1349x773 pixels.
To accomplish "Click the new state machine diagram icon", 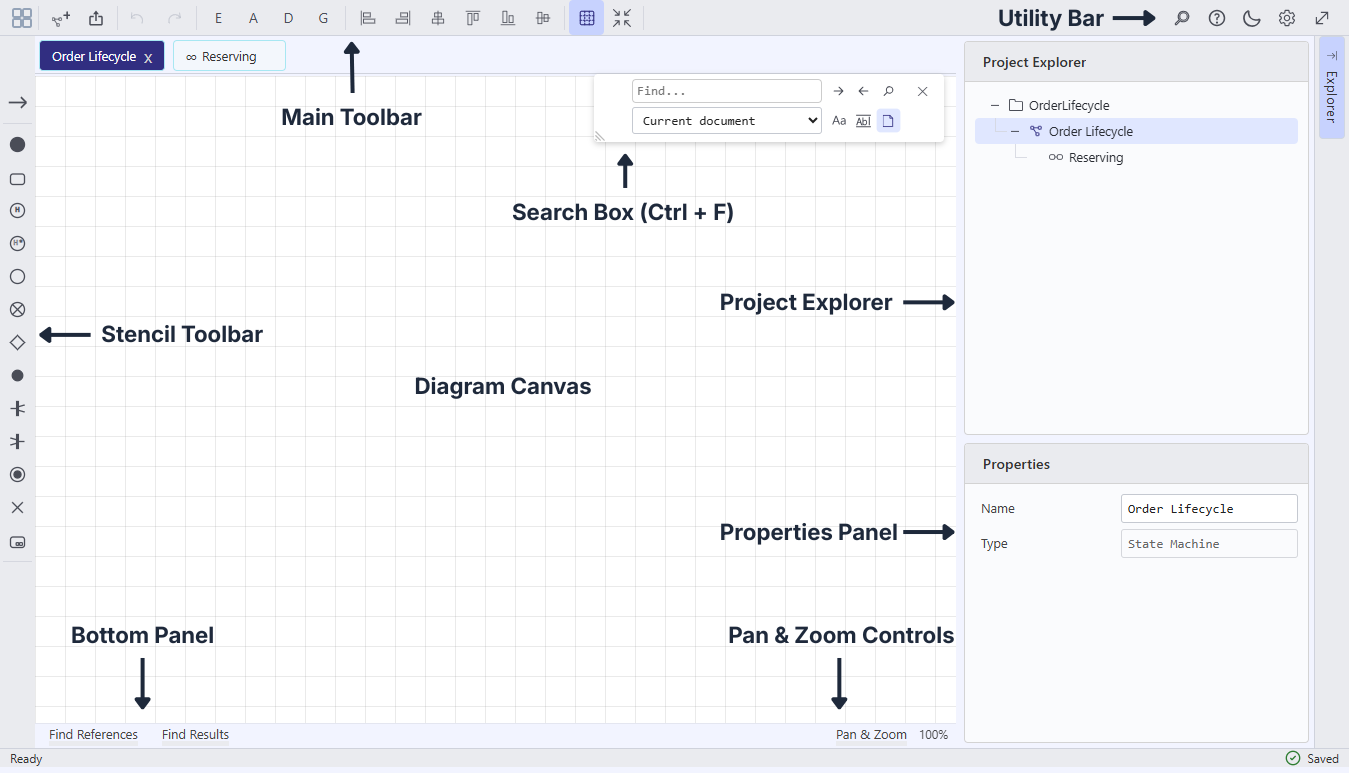I will pyautogui.click(x=61, y=18).
